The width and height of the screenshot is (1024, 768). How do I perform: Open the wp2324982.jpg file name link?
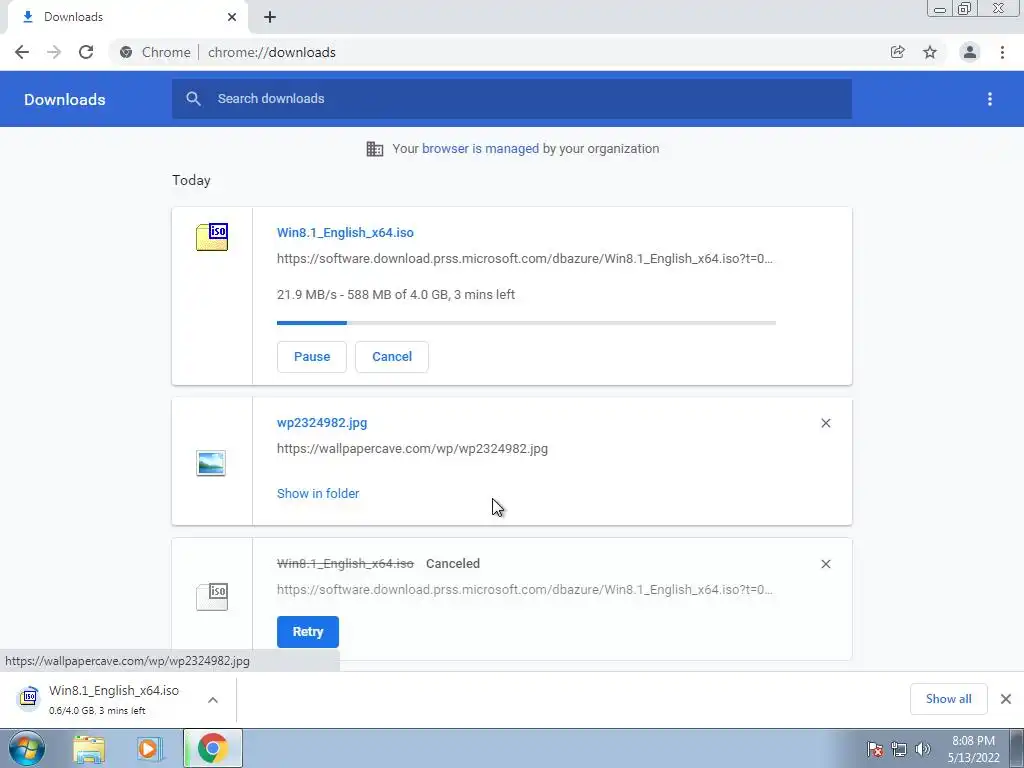tap(322, 423)
